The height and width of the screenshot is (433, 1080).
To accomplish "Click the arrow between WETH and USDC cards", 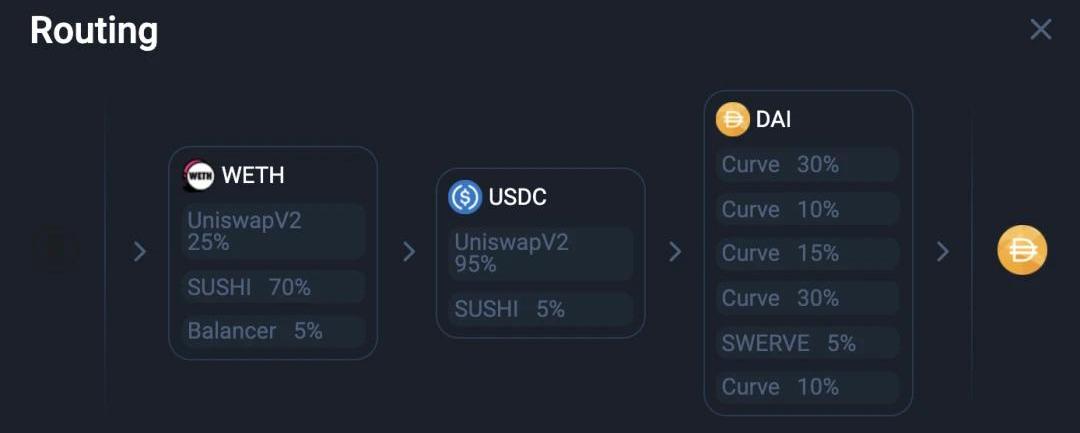I will click(408, 251).
